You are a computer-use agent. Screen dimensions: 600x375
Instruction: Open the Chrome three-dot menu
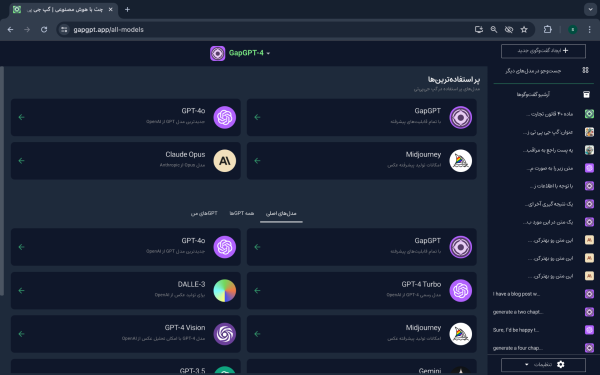[x=589, y=29]
